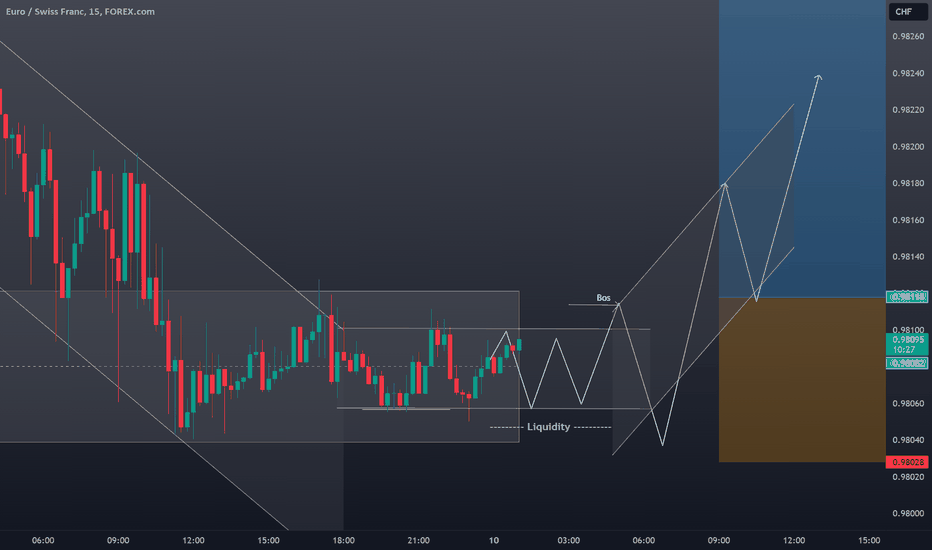Click the 0.98000 price axis label
Screen dimensions: 932x550
coord(908,514)
